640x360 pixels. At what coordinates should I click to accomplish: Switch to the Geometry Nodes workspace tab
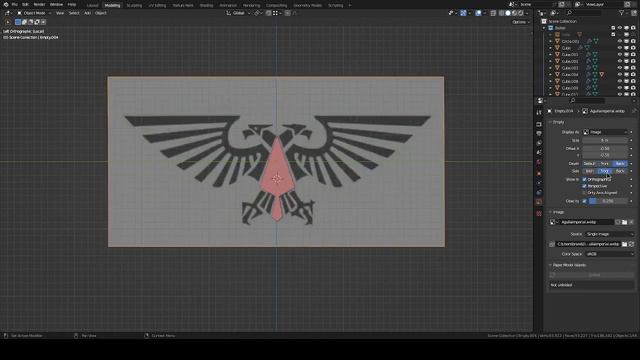[308, 5]
